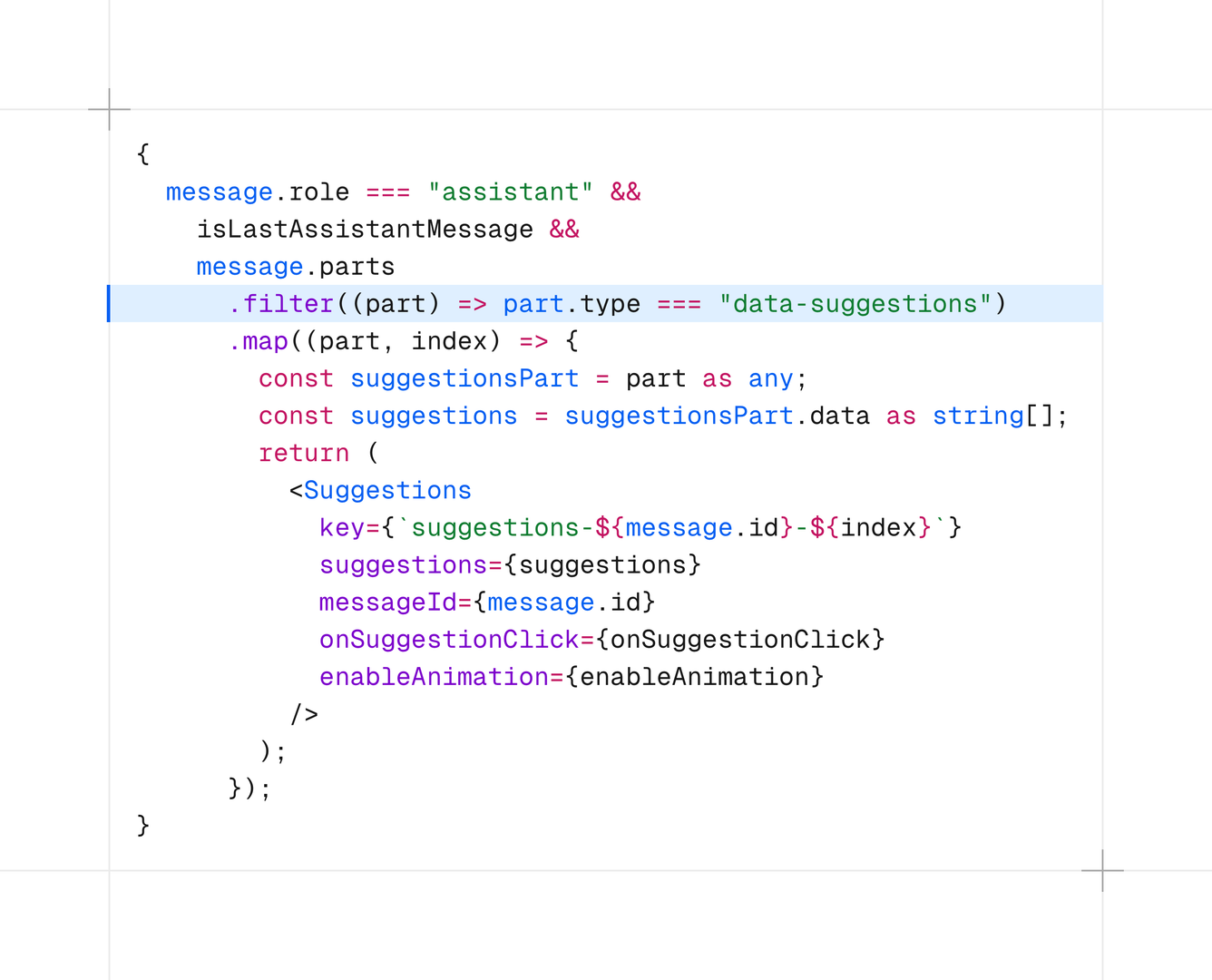
Task: Click the self-closing tag symbol />
Action: coord(304,714)
